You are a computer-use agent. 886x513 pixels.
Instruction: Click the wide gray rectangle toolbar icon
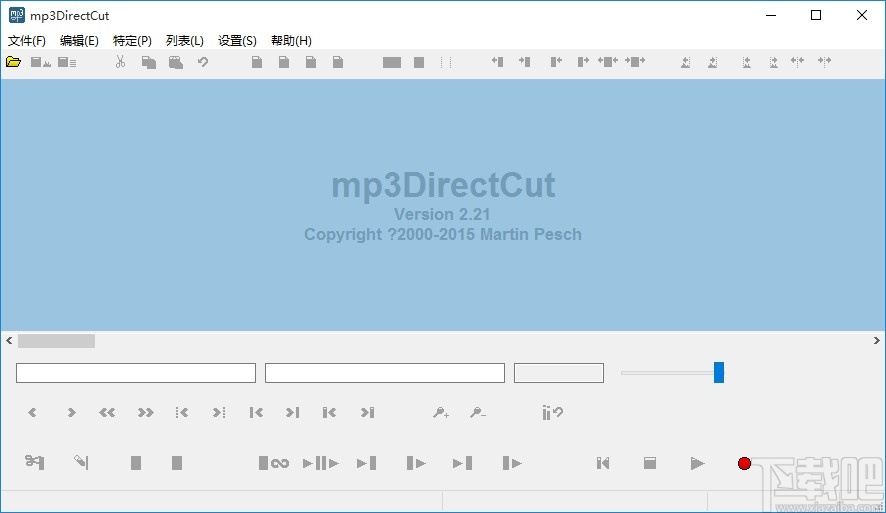tap(392, 62)
